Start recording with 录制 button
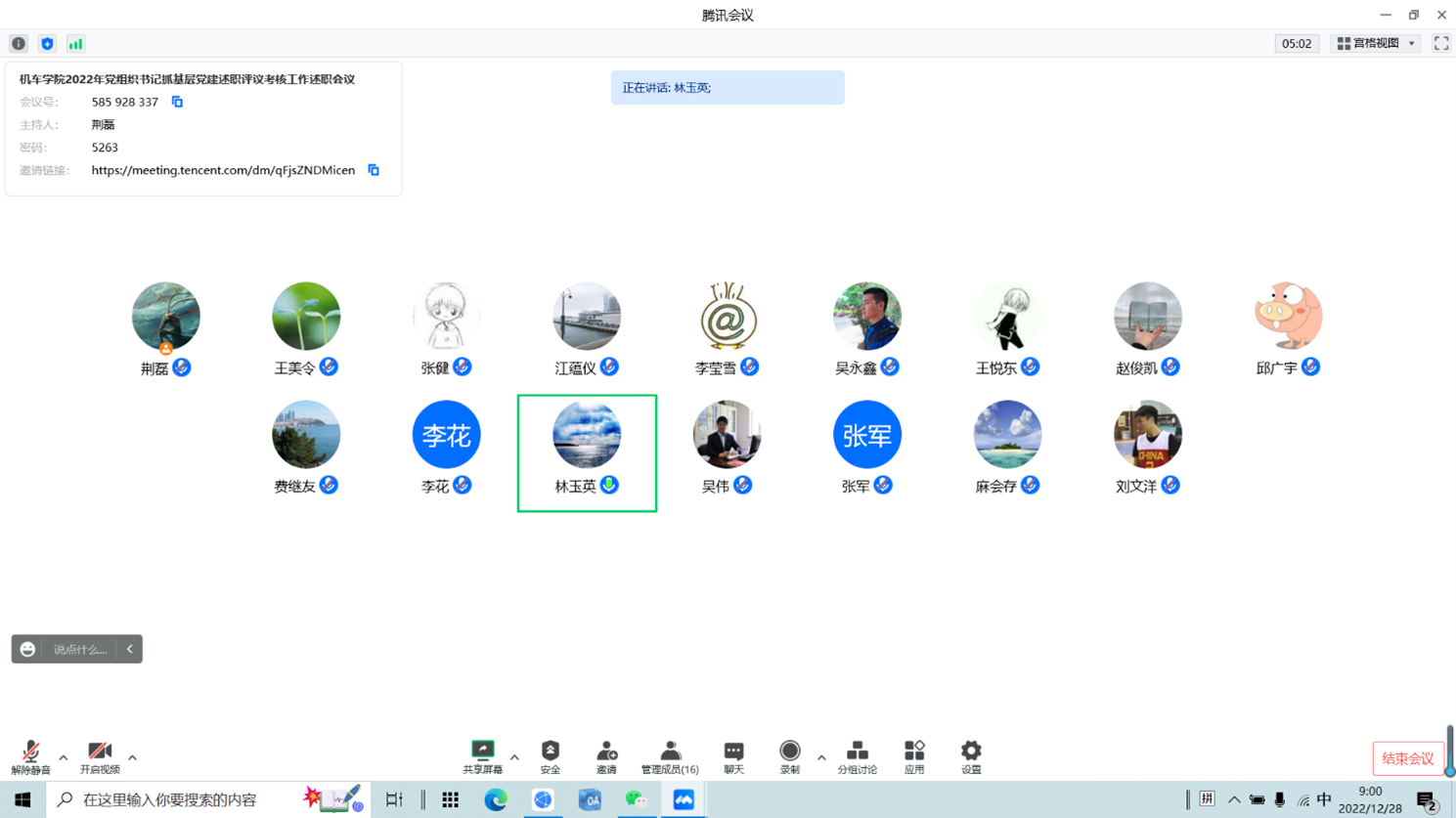Viewport: 1456px width, 818px height. tap(789, 756)
